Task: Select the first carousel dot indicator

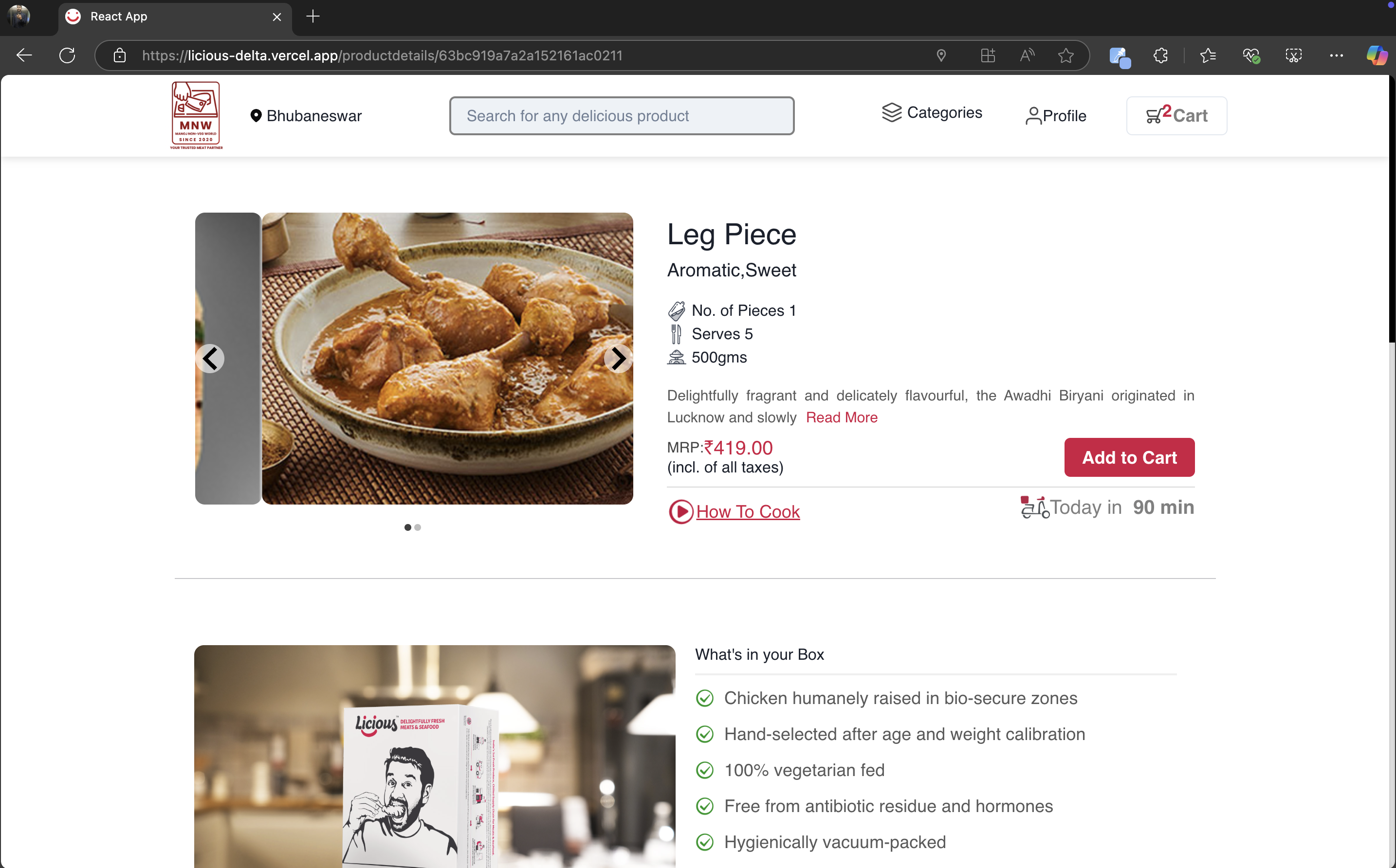Action: point(408,527)
